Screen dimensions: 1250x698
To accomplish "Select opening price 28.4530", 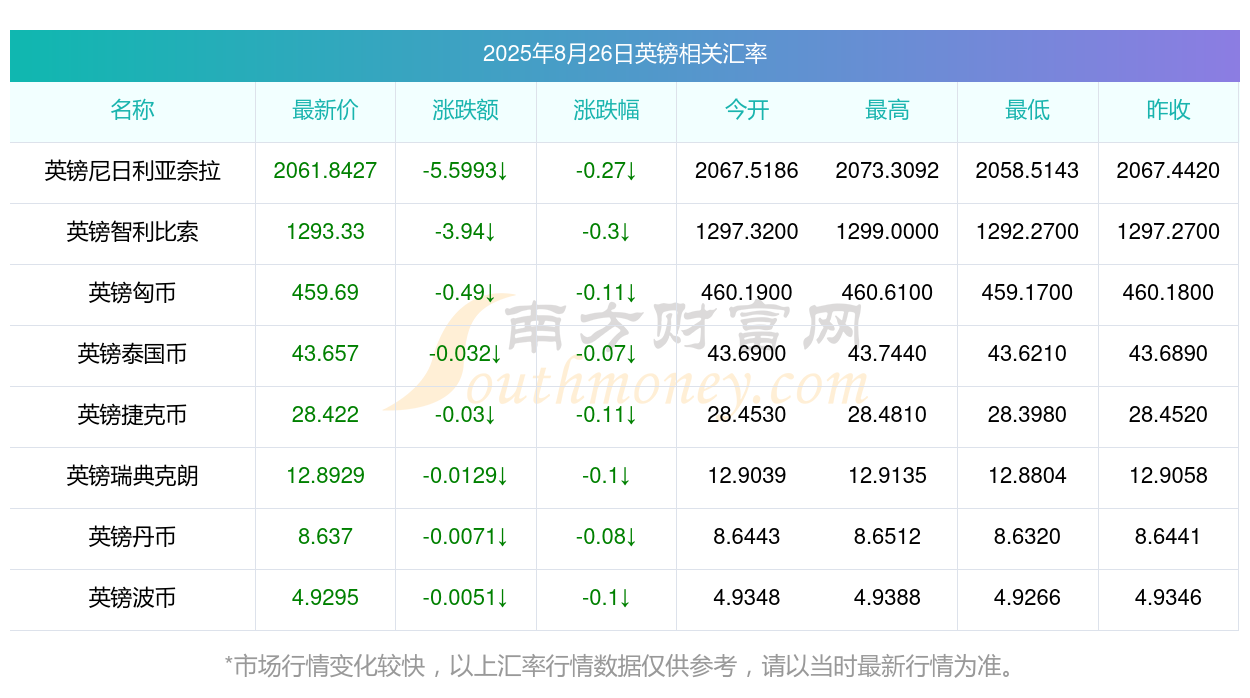I will pyautogui.click(x=747, y=415).
